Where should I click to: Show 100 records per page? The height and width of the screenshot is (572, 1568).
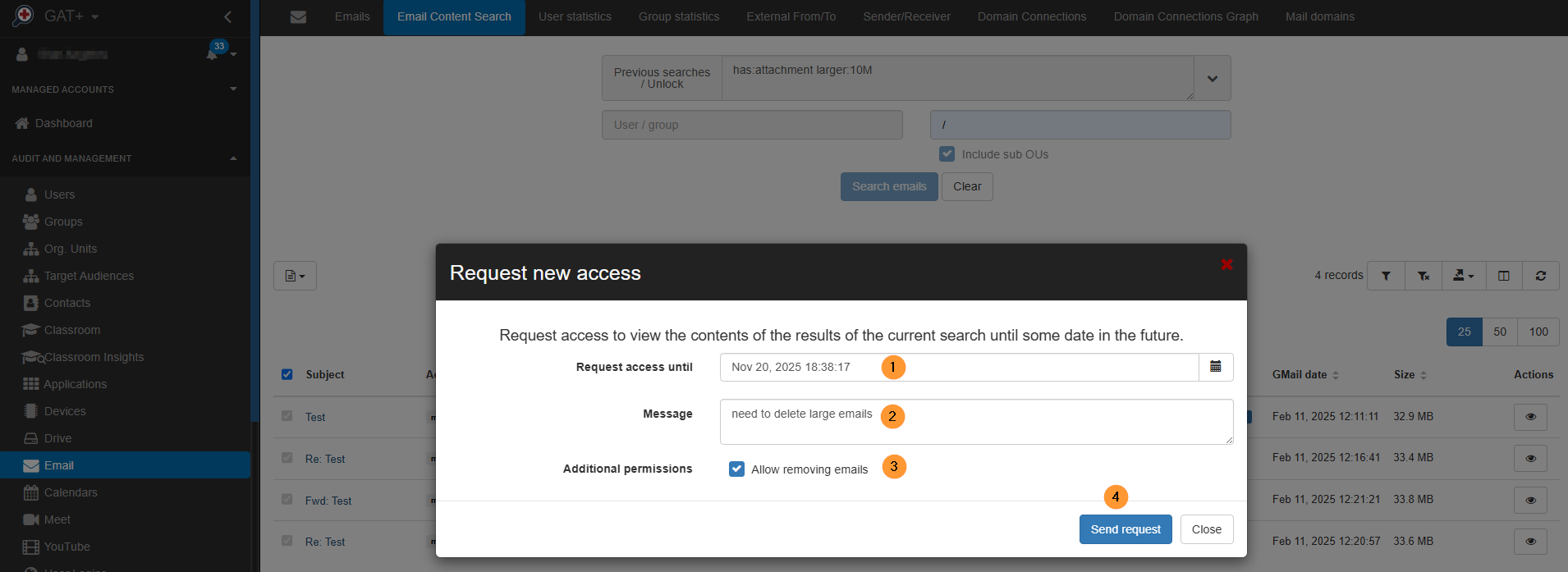[x=1538, y=332]
